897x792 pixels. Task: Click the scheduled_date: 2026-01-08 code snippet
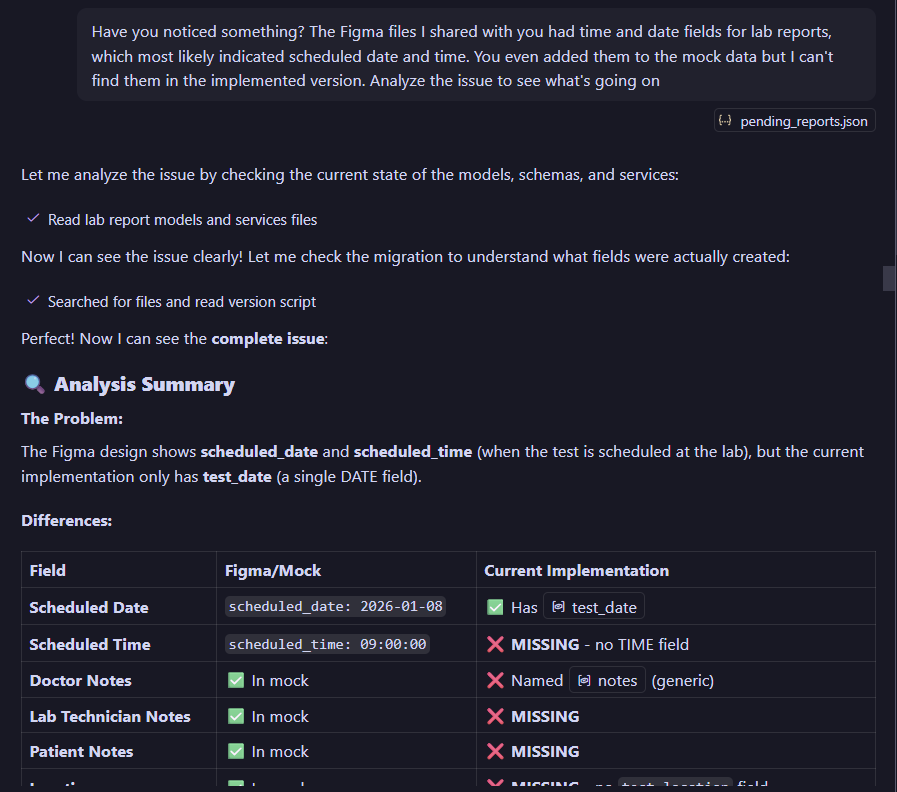click(334, 606)
